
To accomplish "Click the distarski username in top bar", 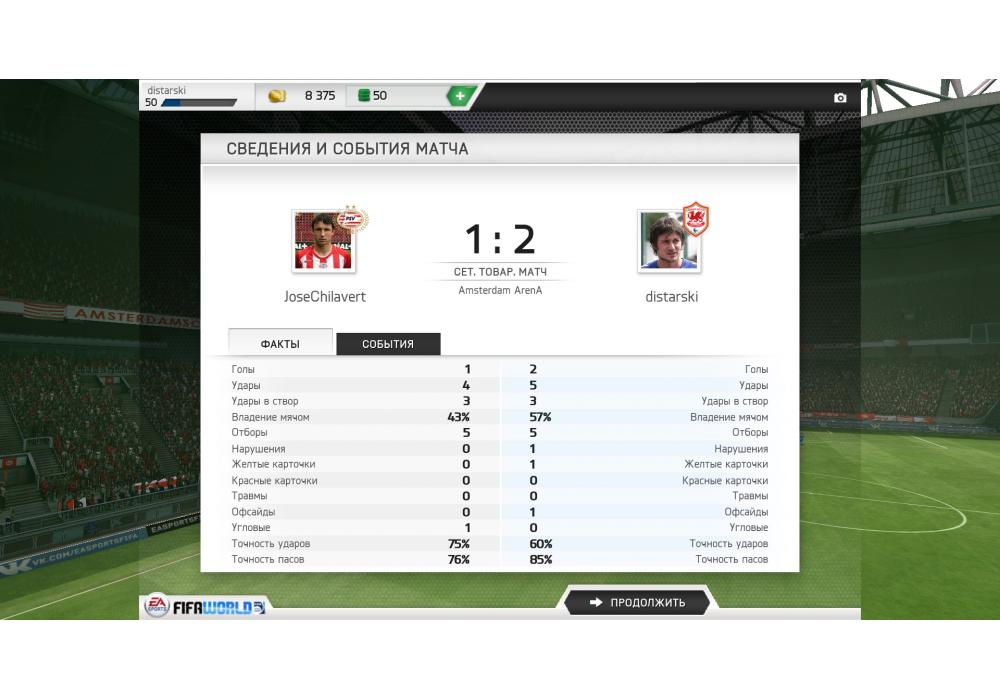I will pos(166,91).
